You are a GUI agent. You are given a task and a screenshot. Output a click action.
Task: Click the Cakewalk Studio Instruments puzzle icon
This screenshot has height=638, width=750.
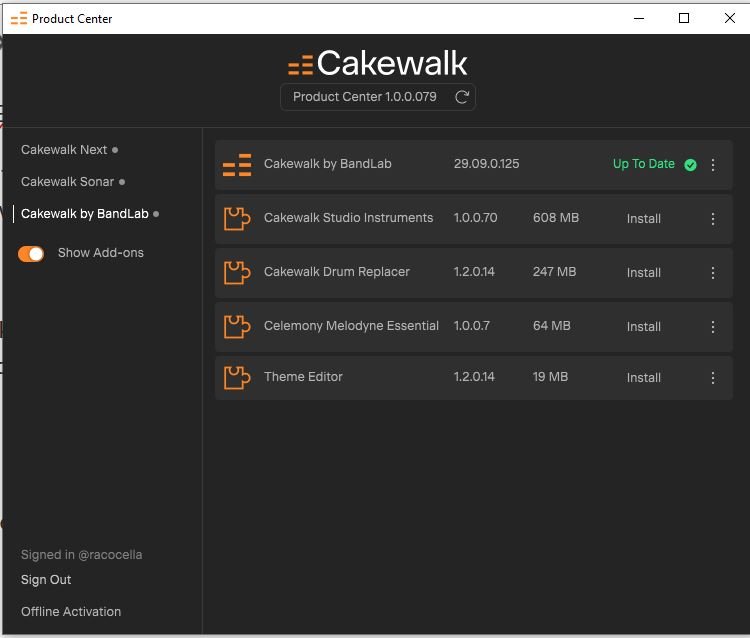237,219
